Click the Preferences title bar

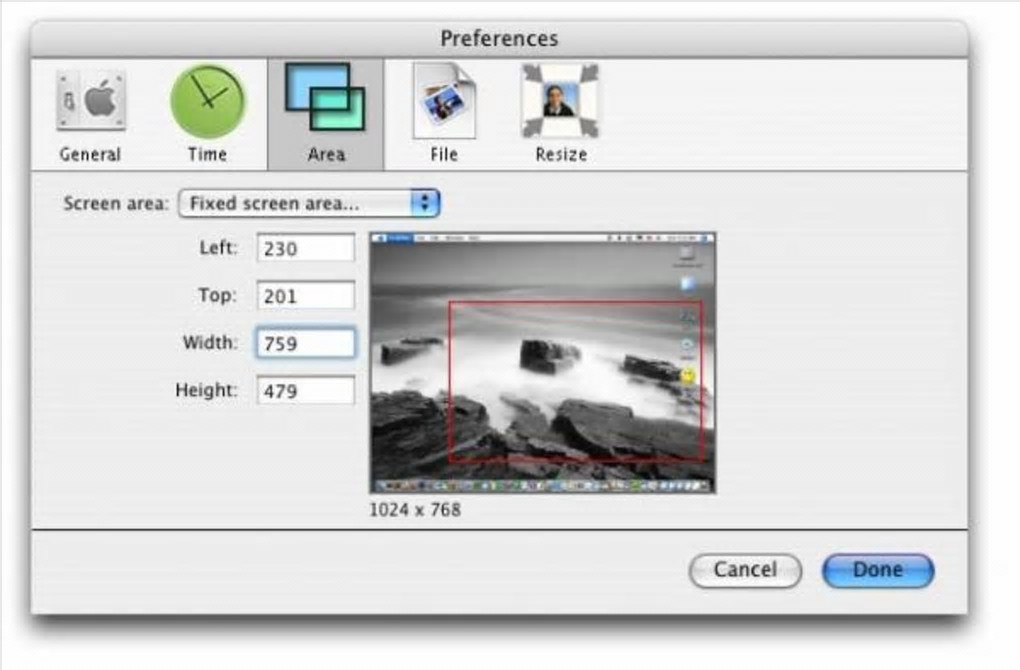pyautogui.click(x=499, y=38)
